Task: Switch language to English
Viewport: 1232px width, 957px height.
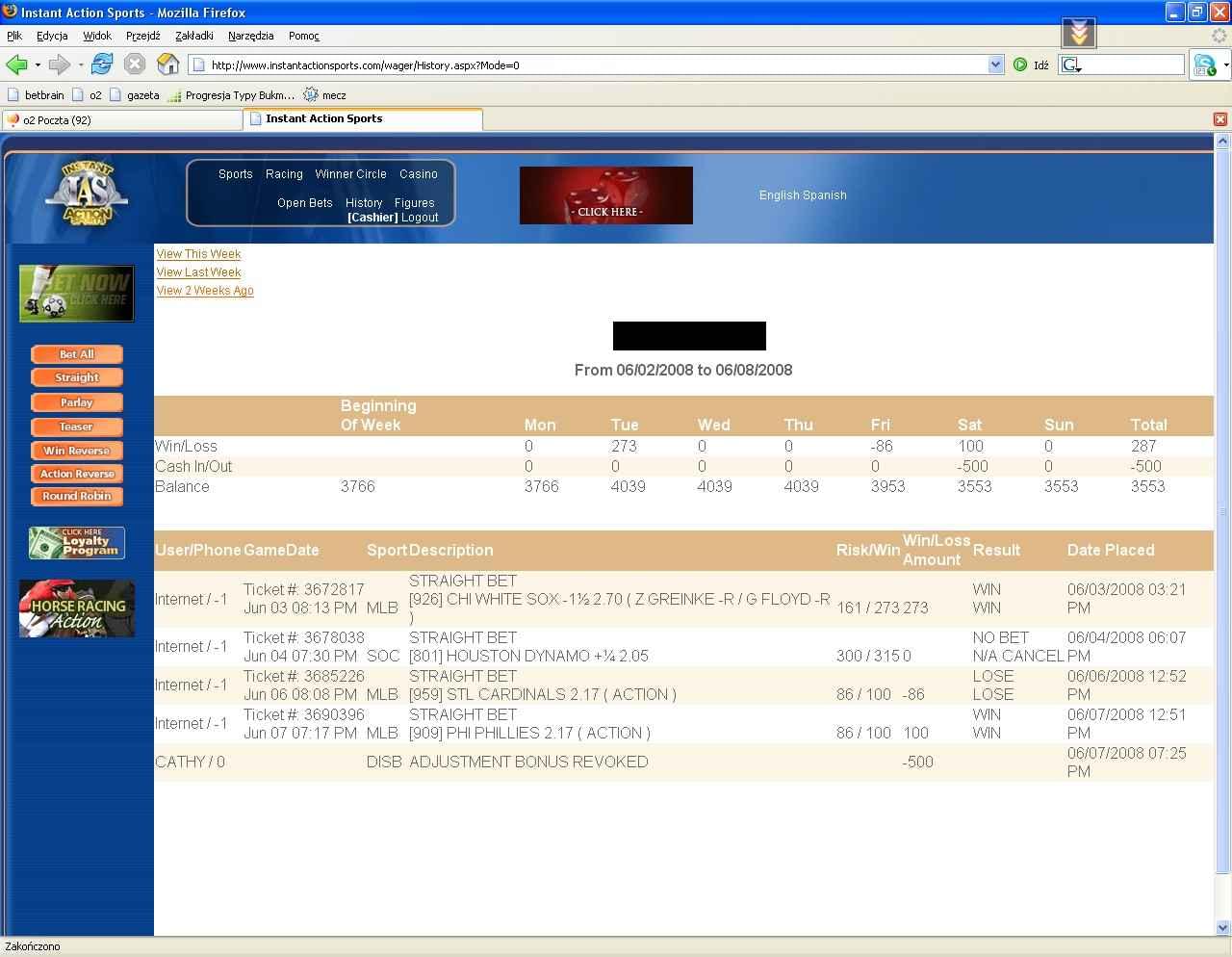Action: pos(780,195)
